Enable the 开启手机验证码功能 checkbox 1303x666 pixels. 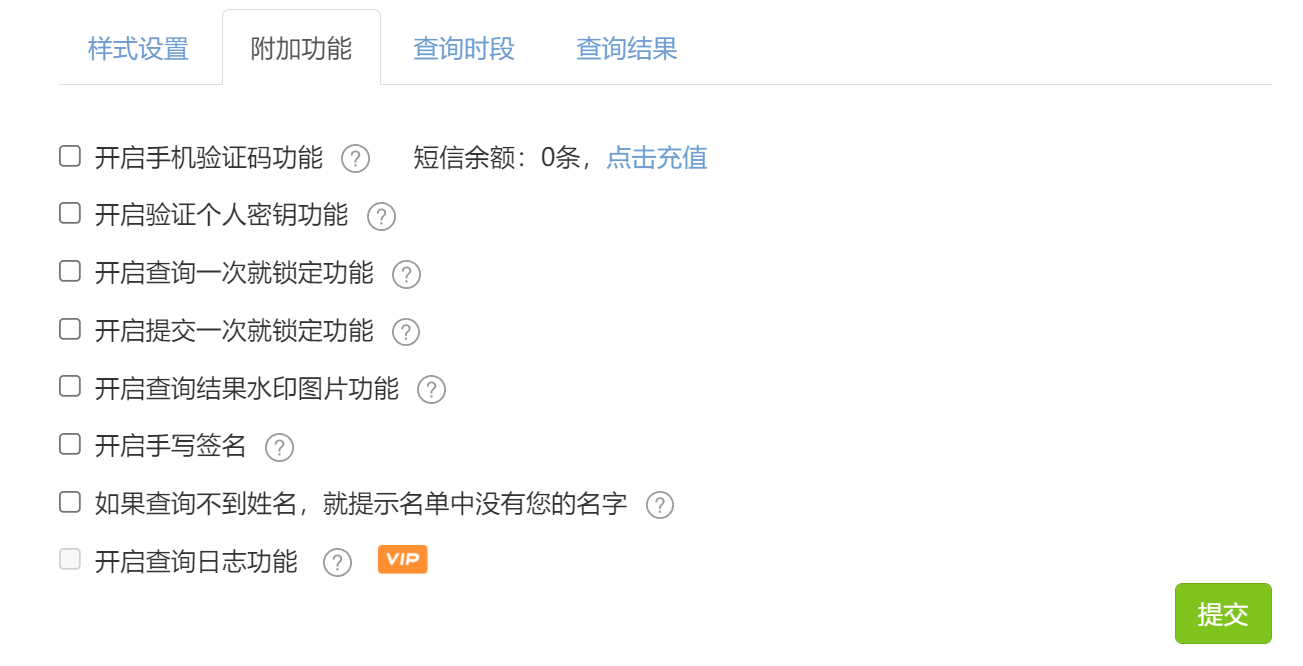tap(70, 156)
